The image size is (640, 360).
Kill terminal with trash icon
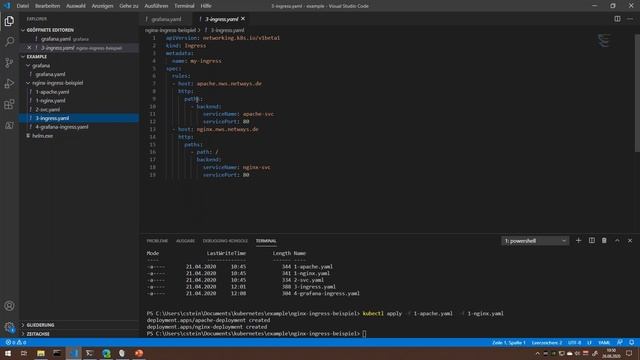tap(604, 241)
